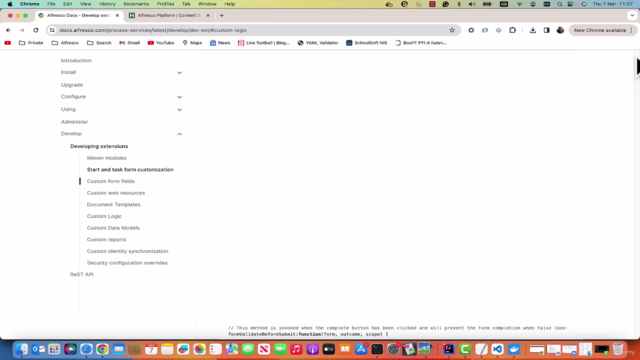Open the Administer docs page
Image resolution: width=640 pixels, height=360 pixels.
pos(74,122)
